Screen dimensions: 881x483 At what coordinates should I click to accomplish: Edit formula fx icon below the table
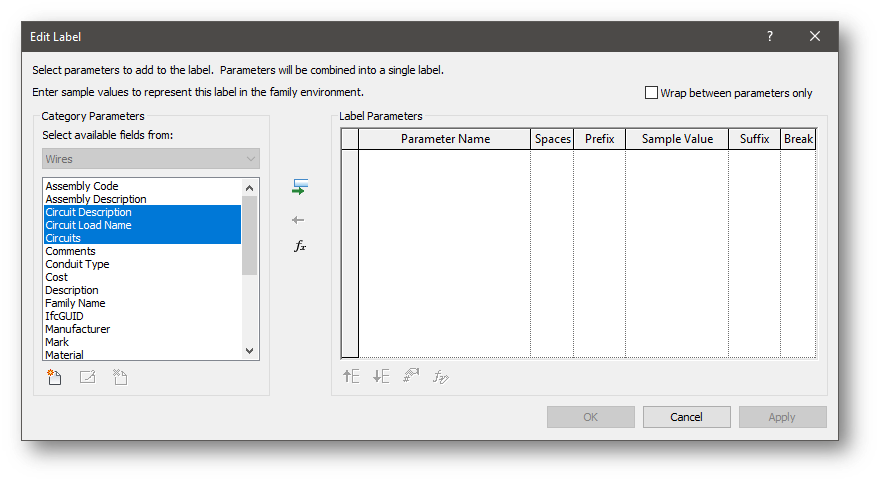[440, 376]
